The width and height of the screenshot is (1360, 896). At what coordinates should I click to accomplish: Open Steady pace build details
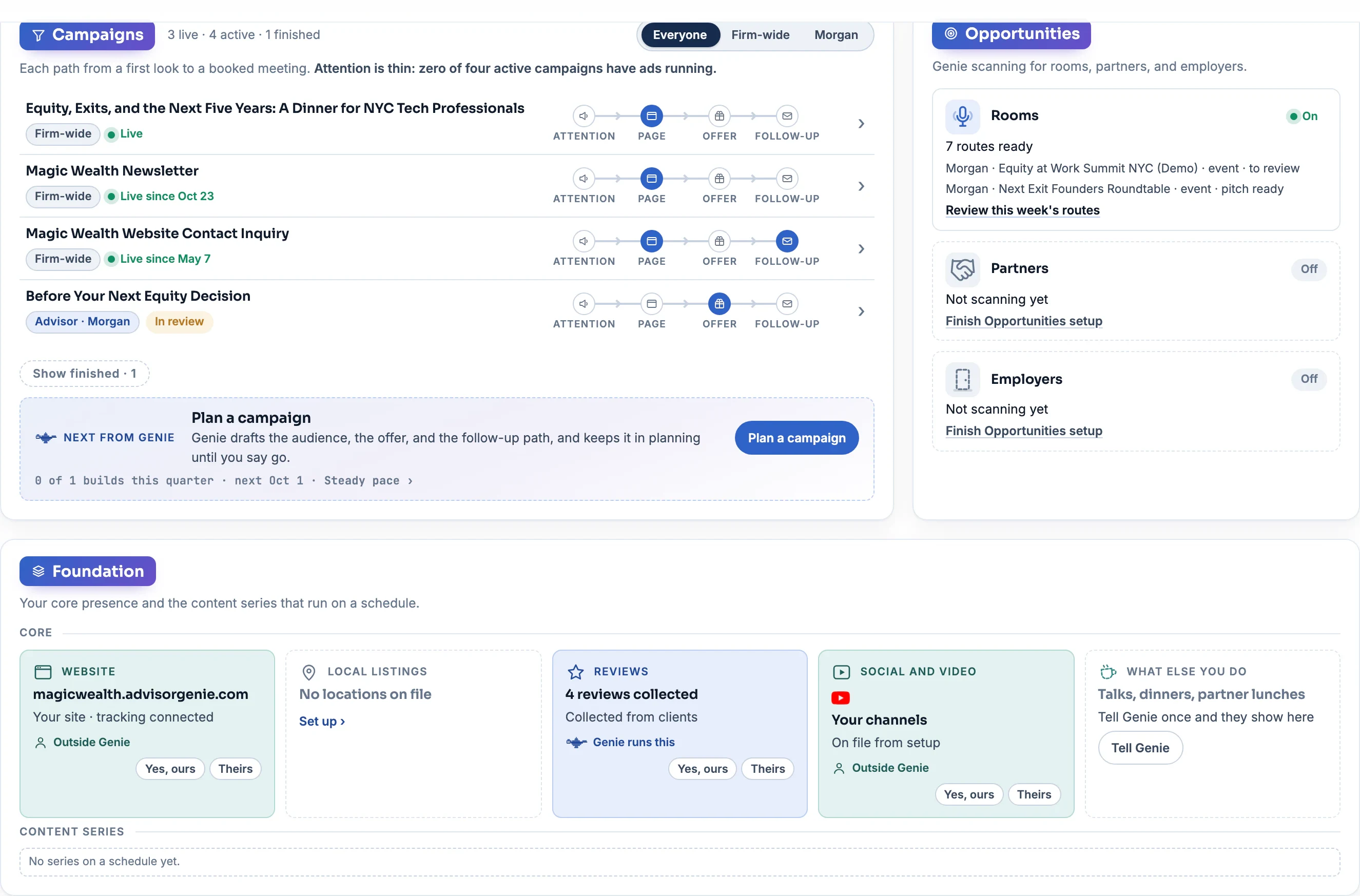point(368,481)
